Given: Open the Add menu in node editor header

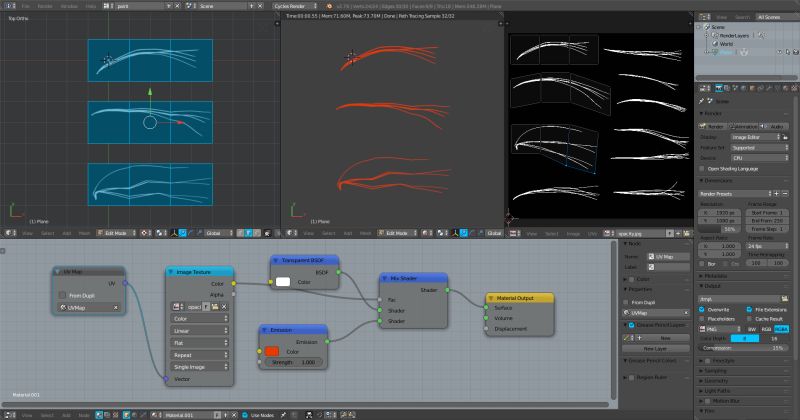Looking at the screenshot, I should [67, 415].
